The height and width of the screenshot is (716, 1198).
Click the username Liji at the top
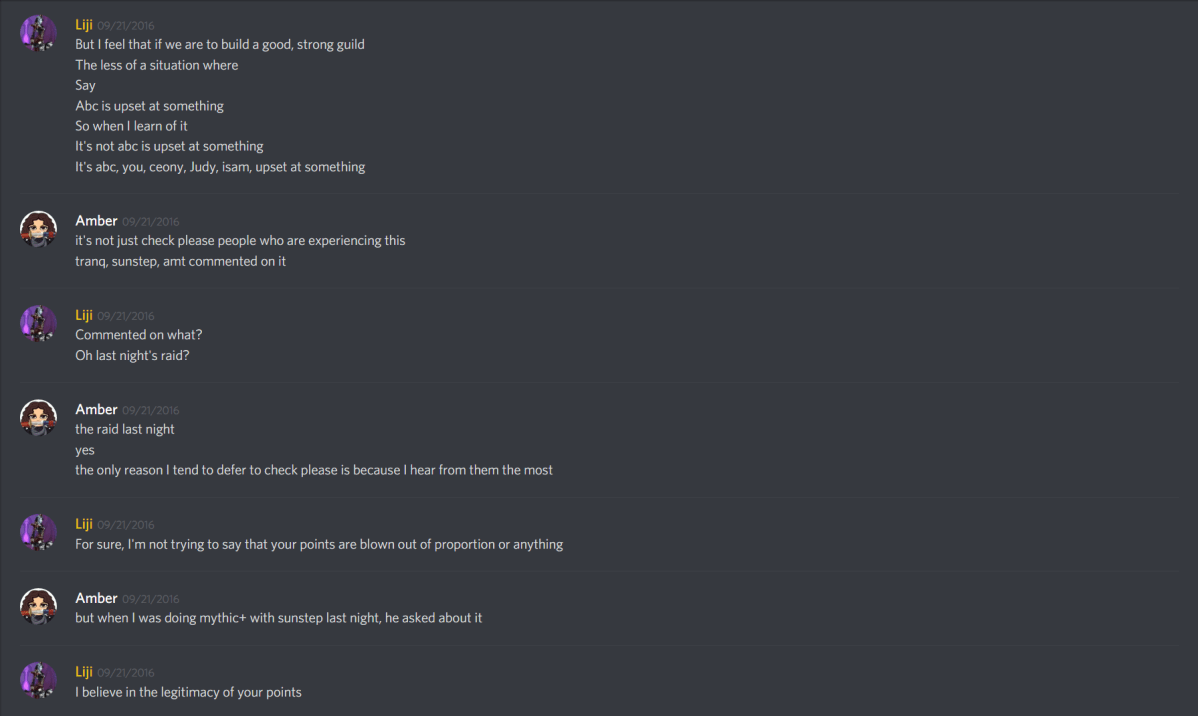(83, 24)
